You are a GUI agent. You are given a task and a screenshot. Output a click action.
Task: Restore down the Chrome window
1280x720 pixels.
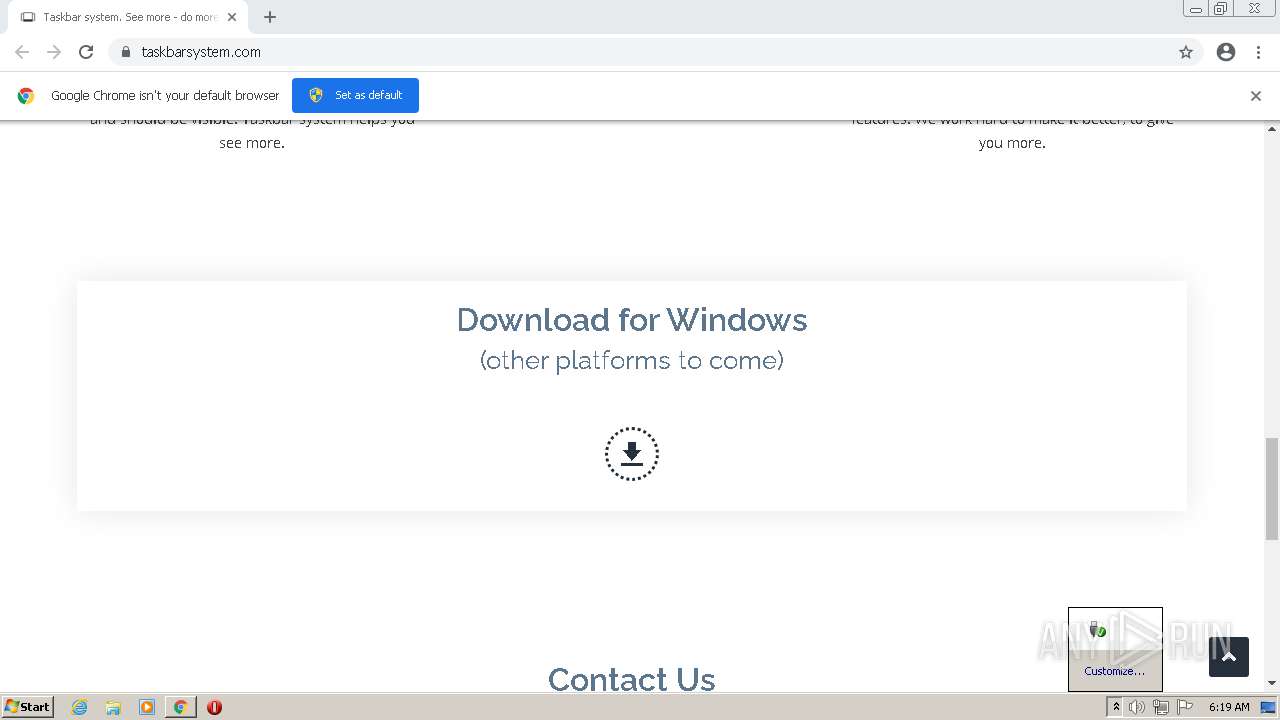[x=1221, y=9]
